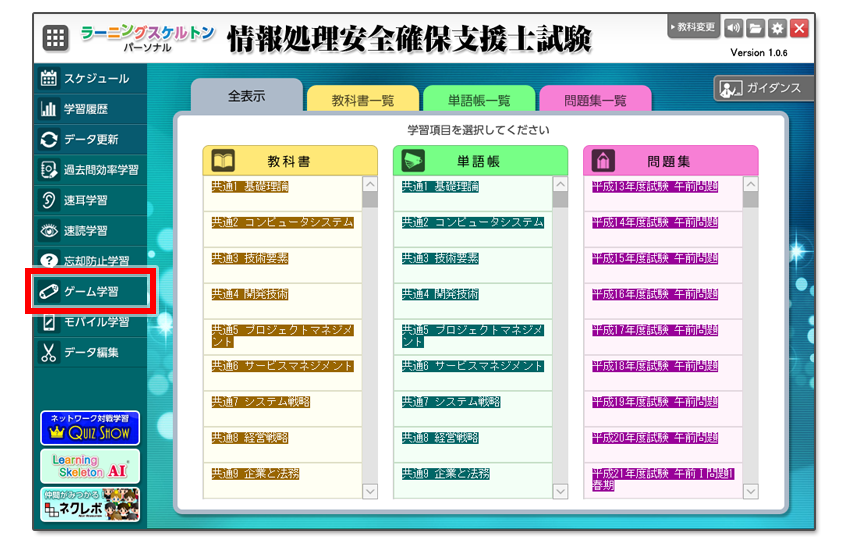Open スケジュール in the sidebar
The height and width of the screenshot is (544, 848).
(91, 79)
